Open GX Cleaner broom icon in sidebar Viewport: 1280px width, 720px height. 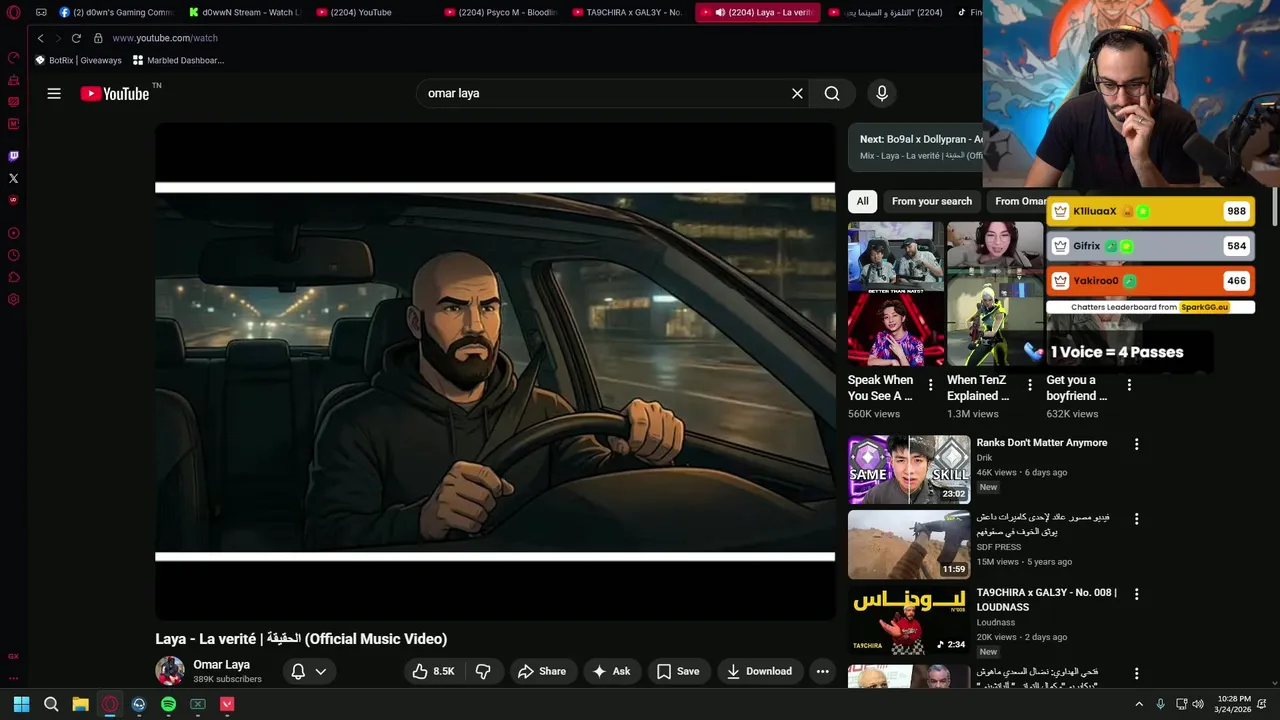coord(13,80)
